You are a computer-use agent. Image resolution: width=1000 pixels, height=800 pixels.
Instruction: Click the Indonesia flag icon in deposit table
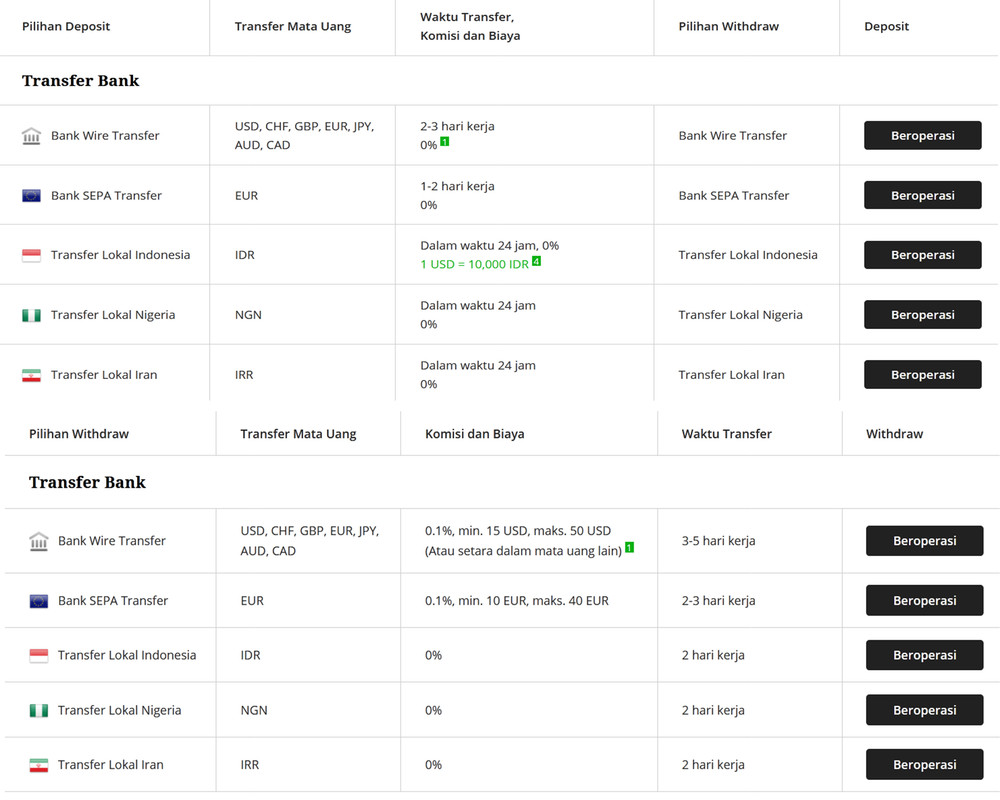pyautogui.click(x=31, y=255)
